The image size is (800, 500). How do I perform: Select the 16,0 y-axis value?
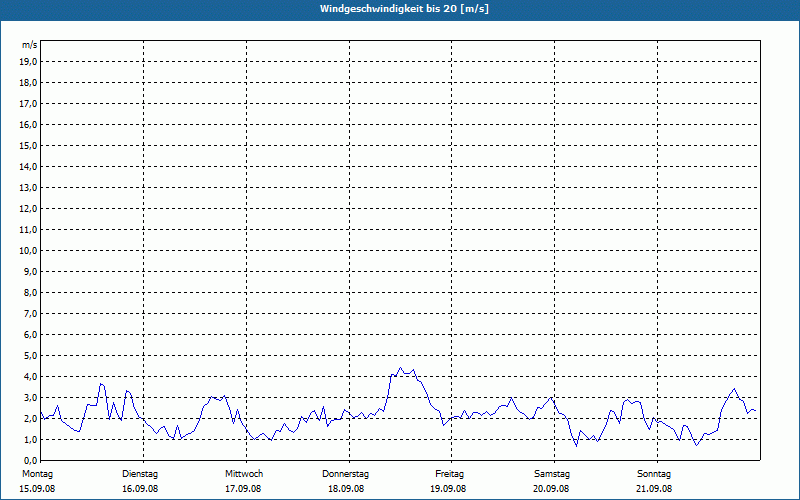click(x=29, y=124)
